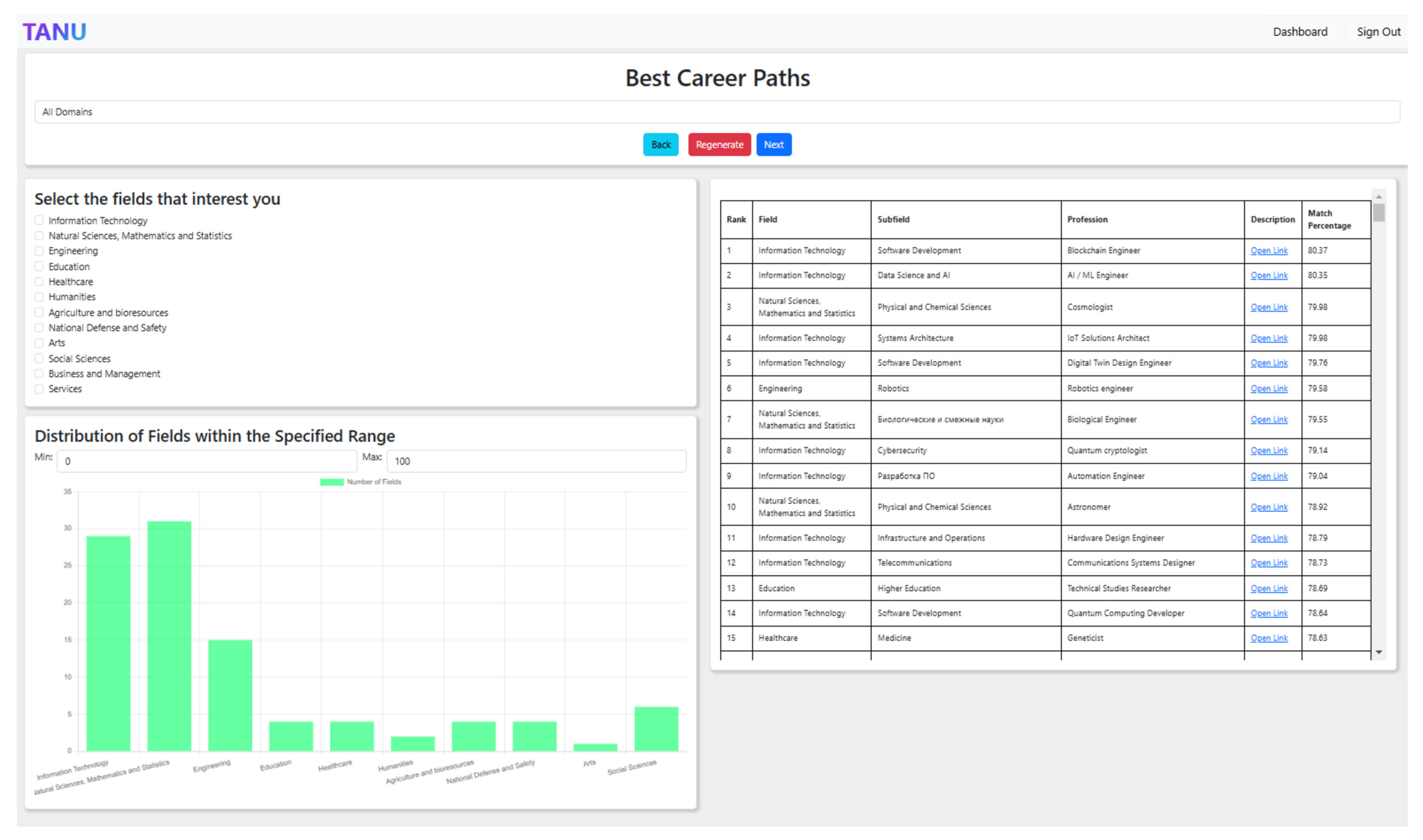Click the red Regenerate button
The image size is (1423, 840).
coord(719,145)
